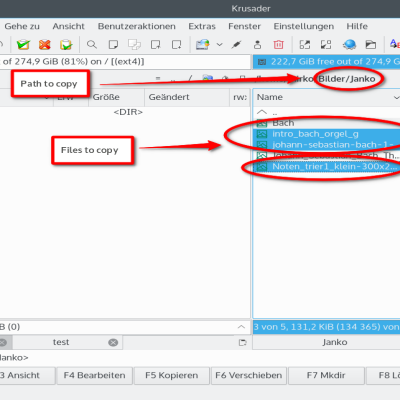This screenshot has width=400, height=400.
Task: Click the blue A rename icon
Action: (x=395, y=44)
